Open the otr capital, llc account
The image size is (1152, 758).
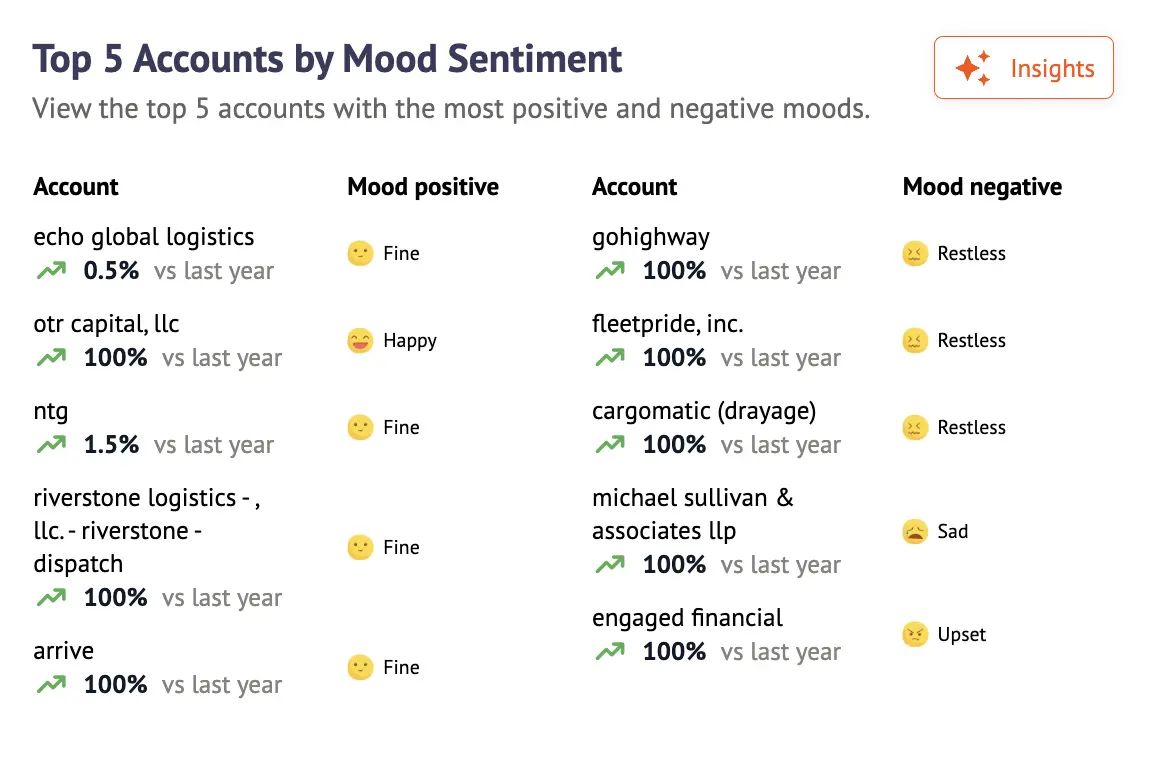click(x=106, y=324)
